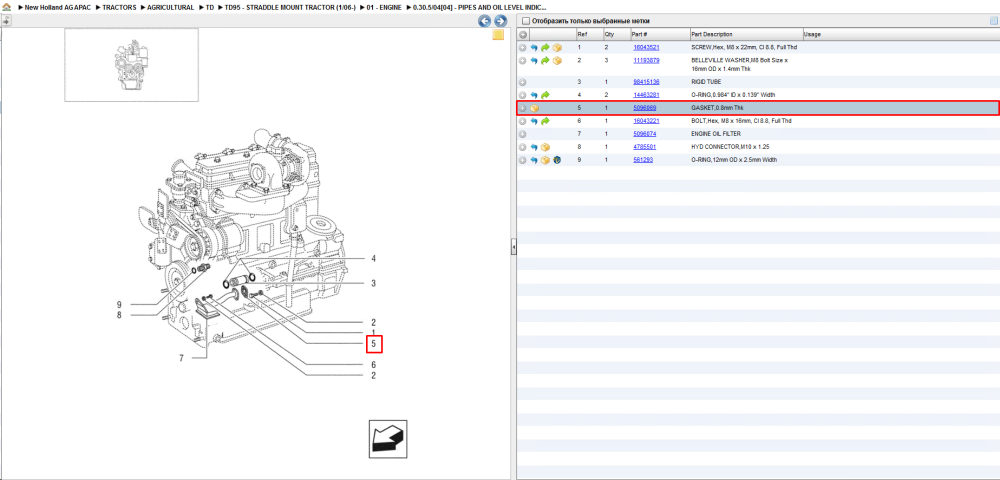Click blue supersession arrow for part 16043521
Screen dimensions: 1000x480
[534, 48]
